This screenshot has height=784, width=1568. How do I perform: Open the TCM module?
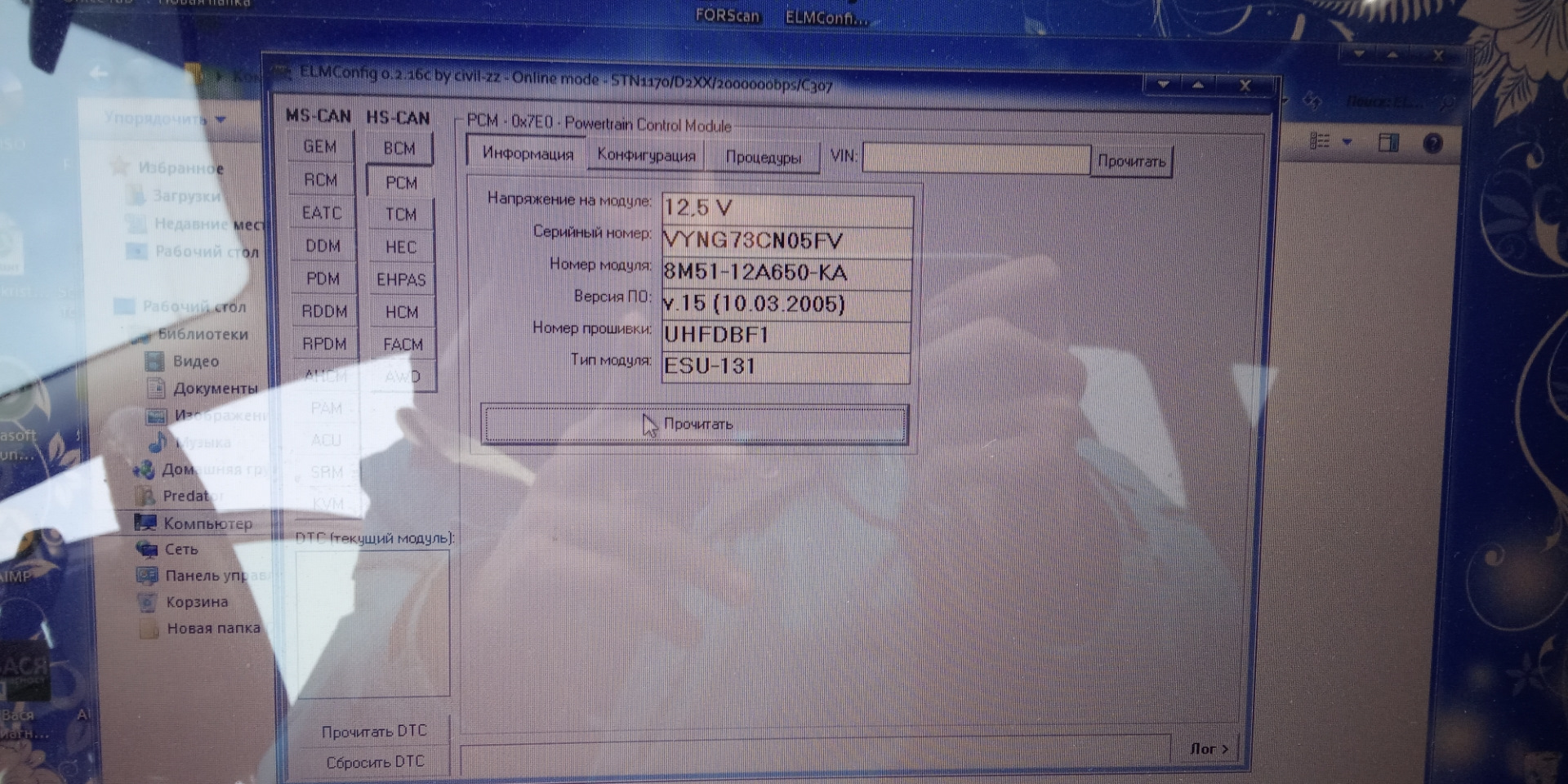[x=401, y=215]
